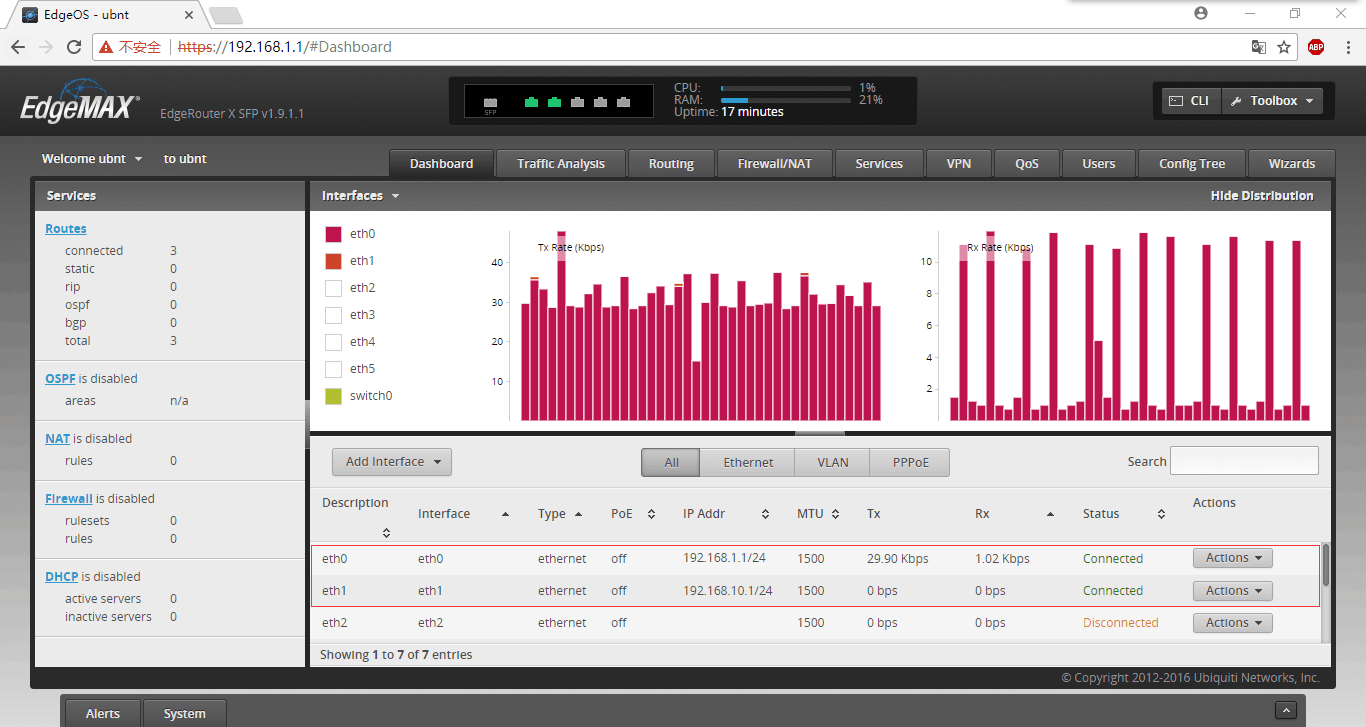Sort table by Status column arrows
1366x727 pixels.
pos(1161,514)
